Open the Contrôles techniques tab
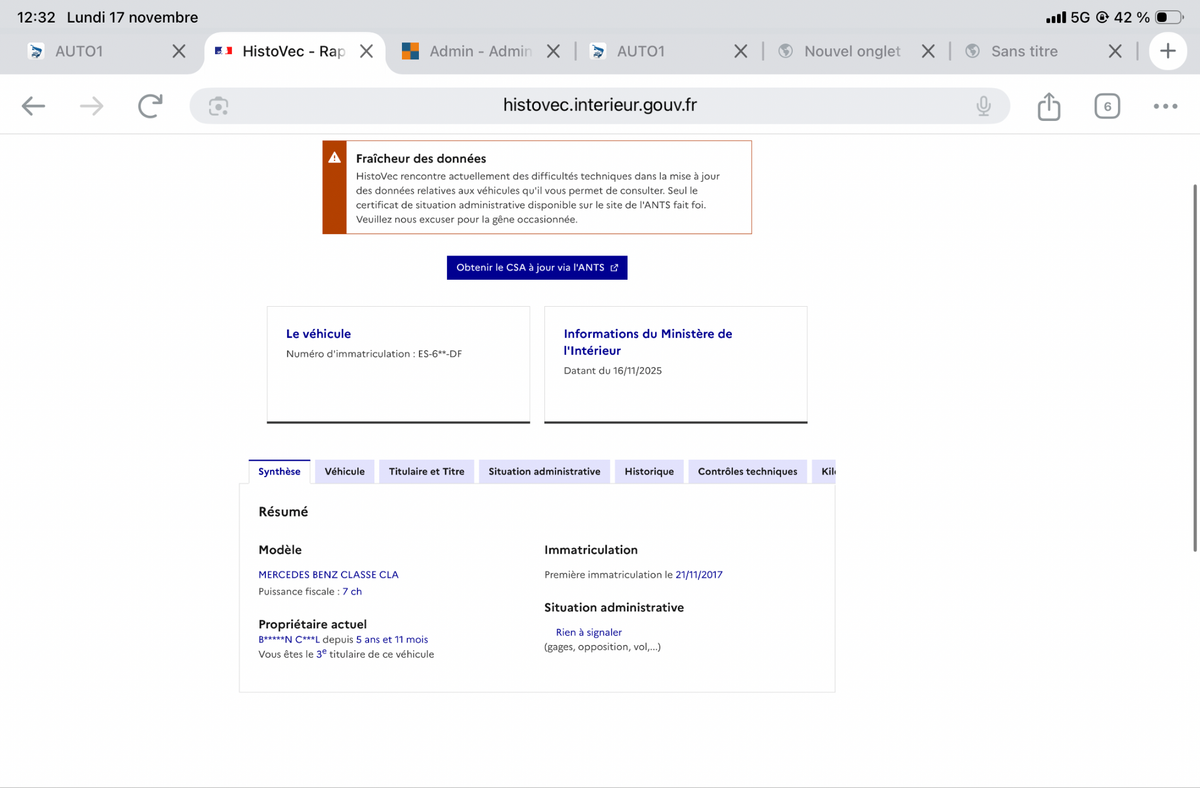The image size is (1200, 788). (748, 472)
